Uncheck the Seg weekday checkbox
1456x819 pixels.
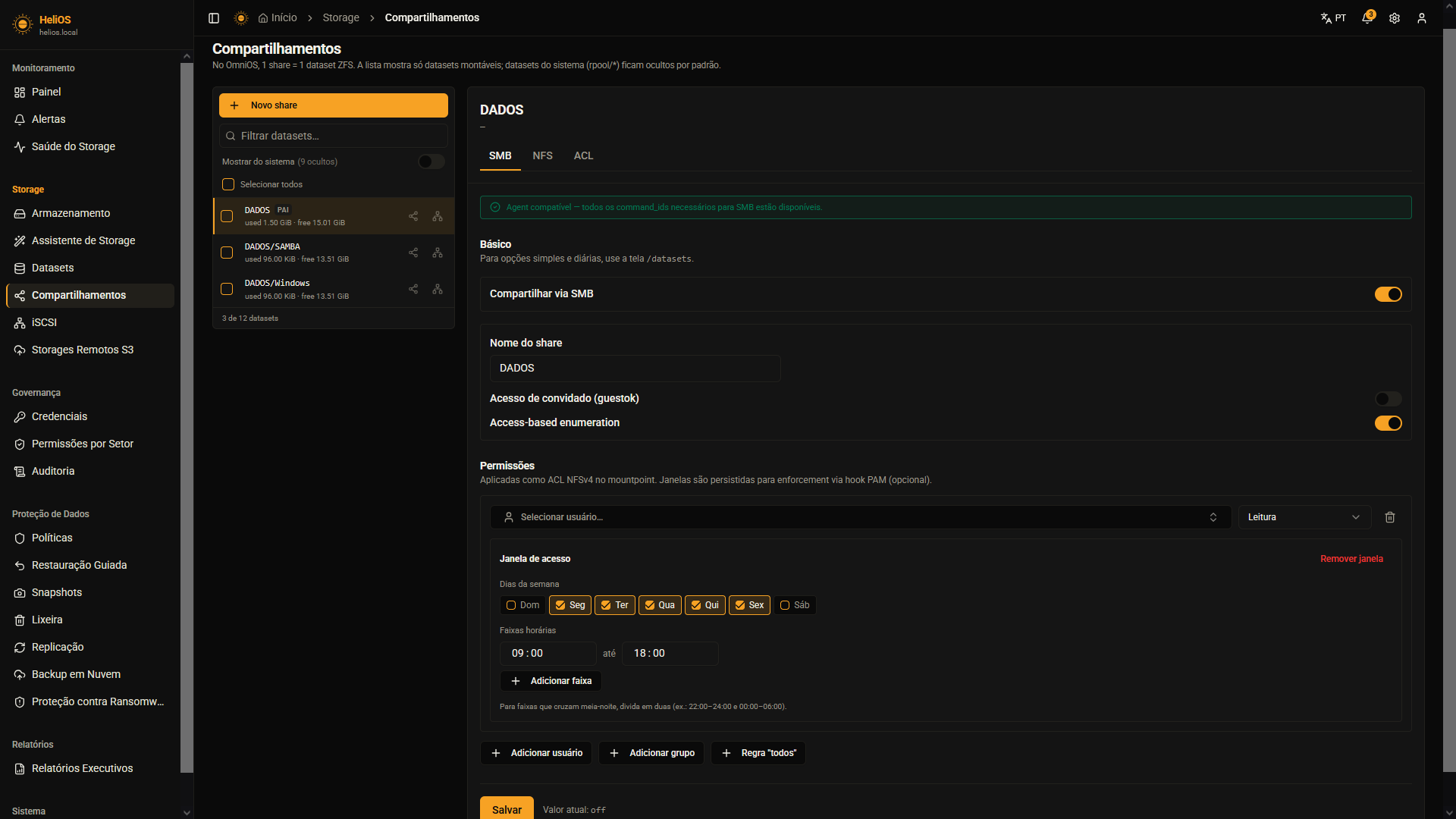pyautogui.click(x=560, y=605)
